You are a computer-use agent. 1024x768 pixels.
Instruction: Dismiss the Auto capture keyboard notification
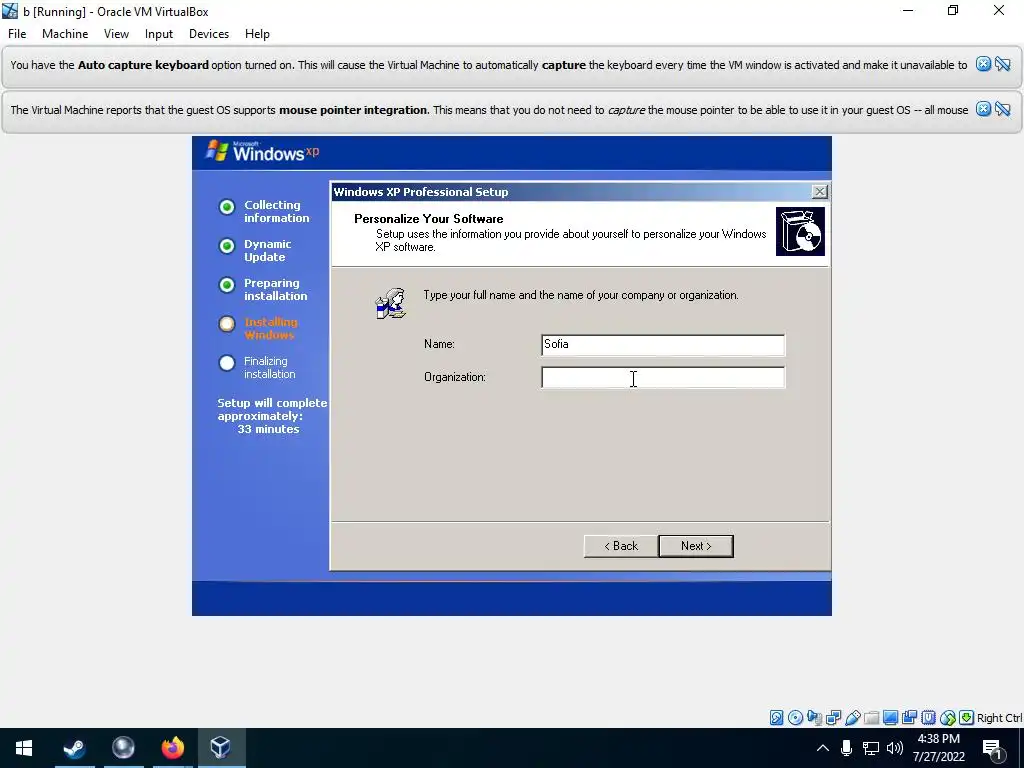984,64
